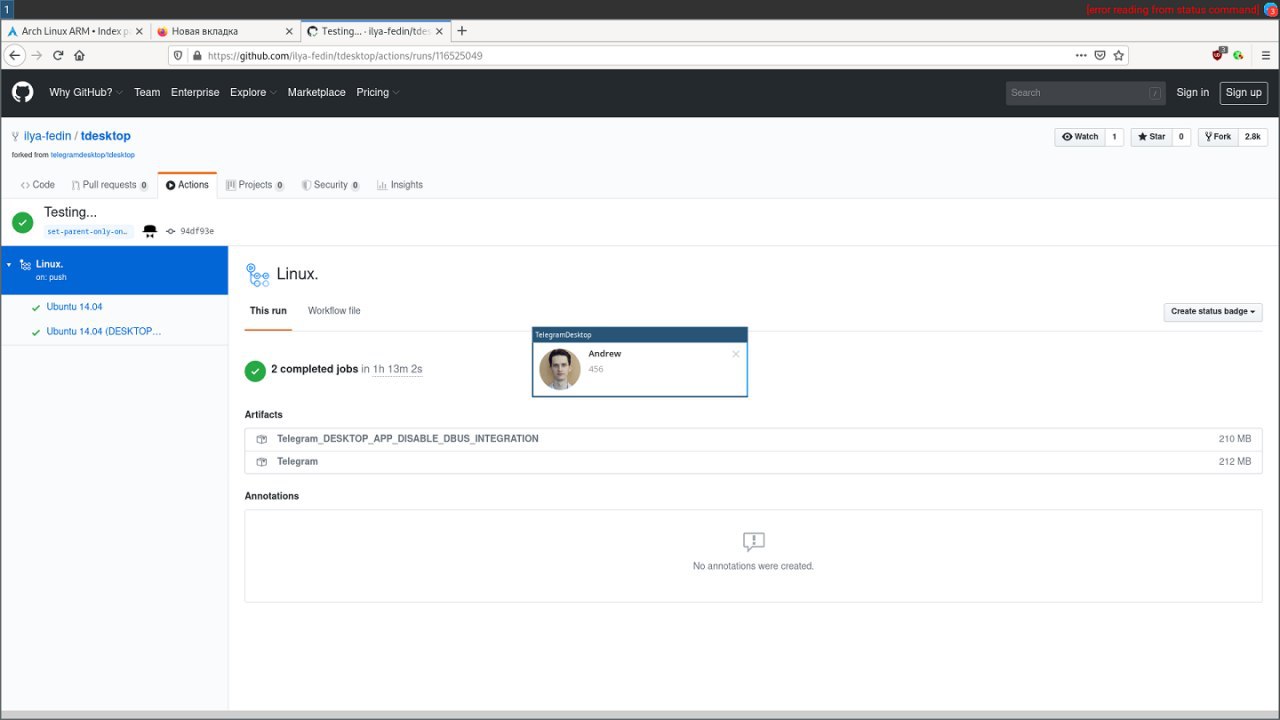The width and height of the screenshot is (1280, 720).
Task: Open the red uBlock extension icon
Action: tap(1218, 55)
